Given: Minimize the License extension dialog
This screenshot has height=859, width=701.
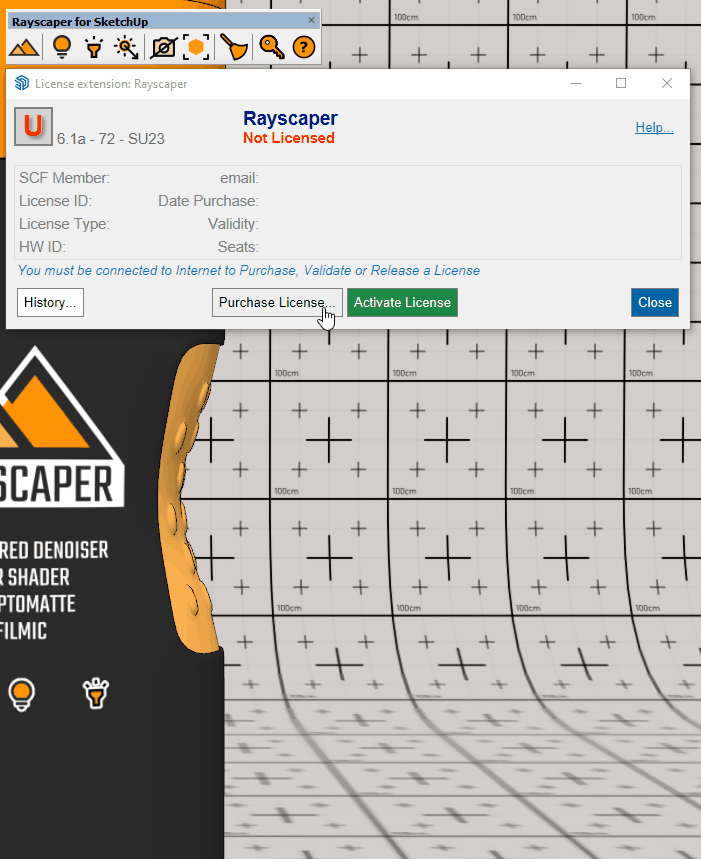Looking at the screenshot, I should click(576, 83).
